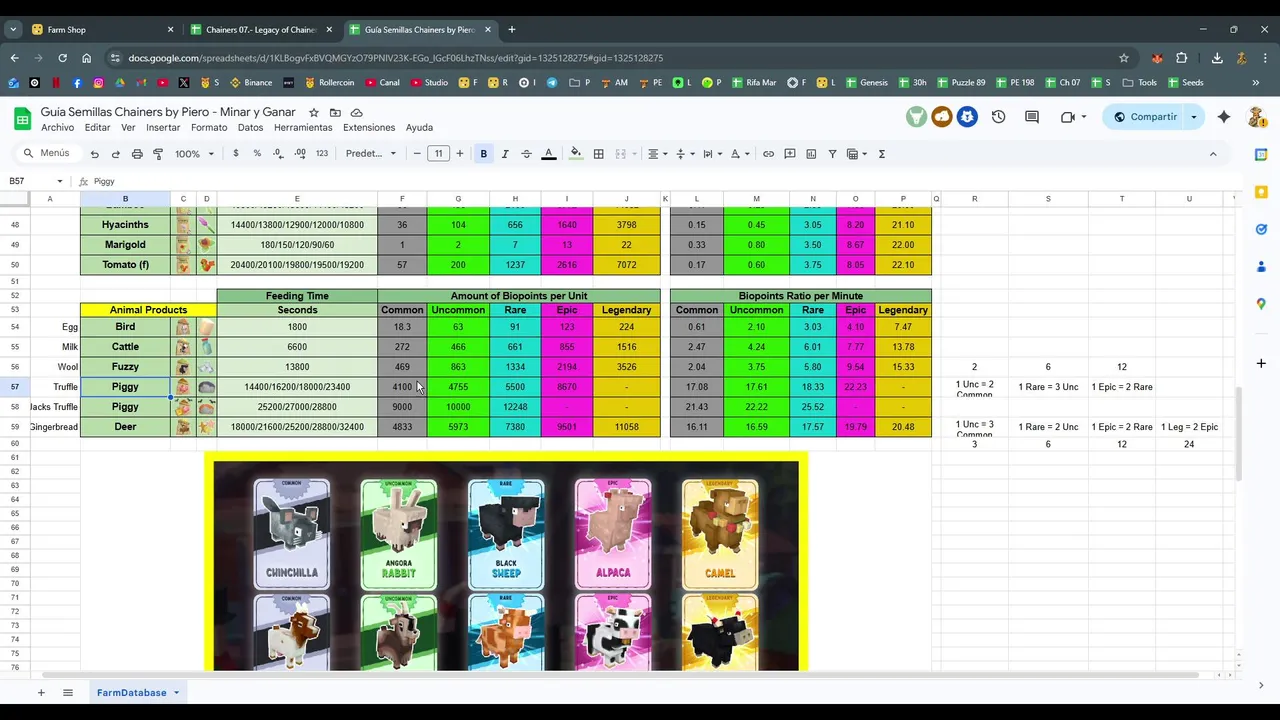Decrease decimal places icon

(x=278, y=154)
